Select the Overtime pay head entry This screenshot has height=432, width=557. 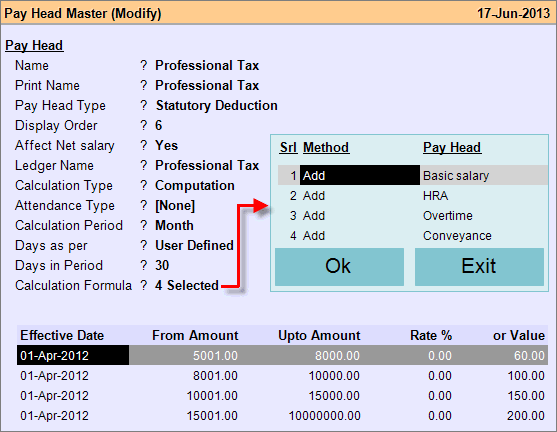pyautogui.click(x=448, y=216)
